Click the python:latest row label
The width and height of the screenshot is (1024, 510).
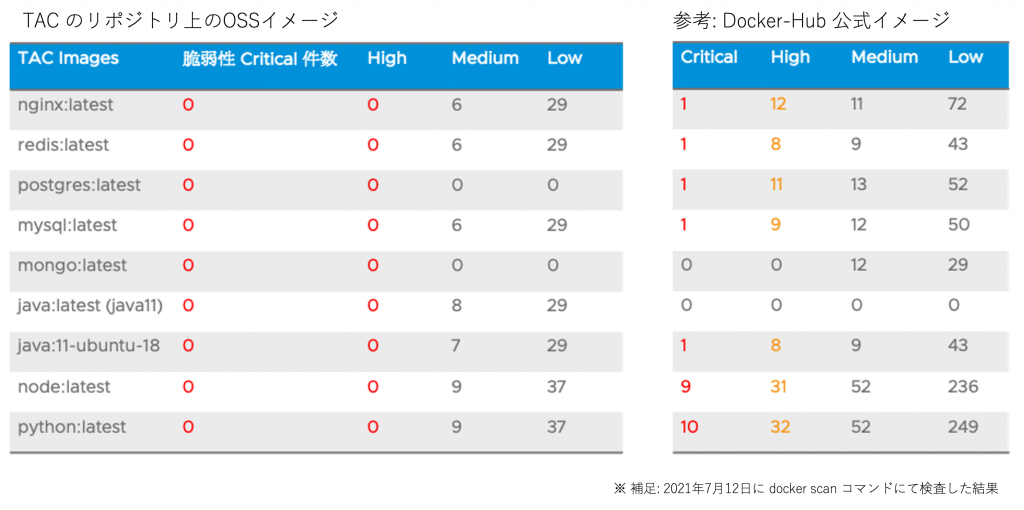click(72, 427)
